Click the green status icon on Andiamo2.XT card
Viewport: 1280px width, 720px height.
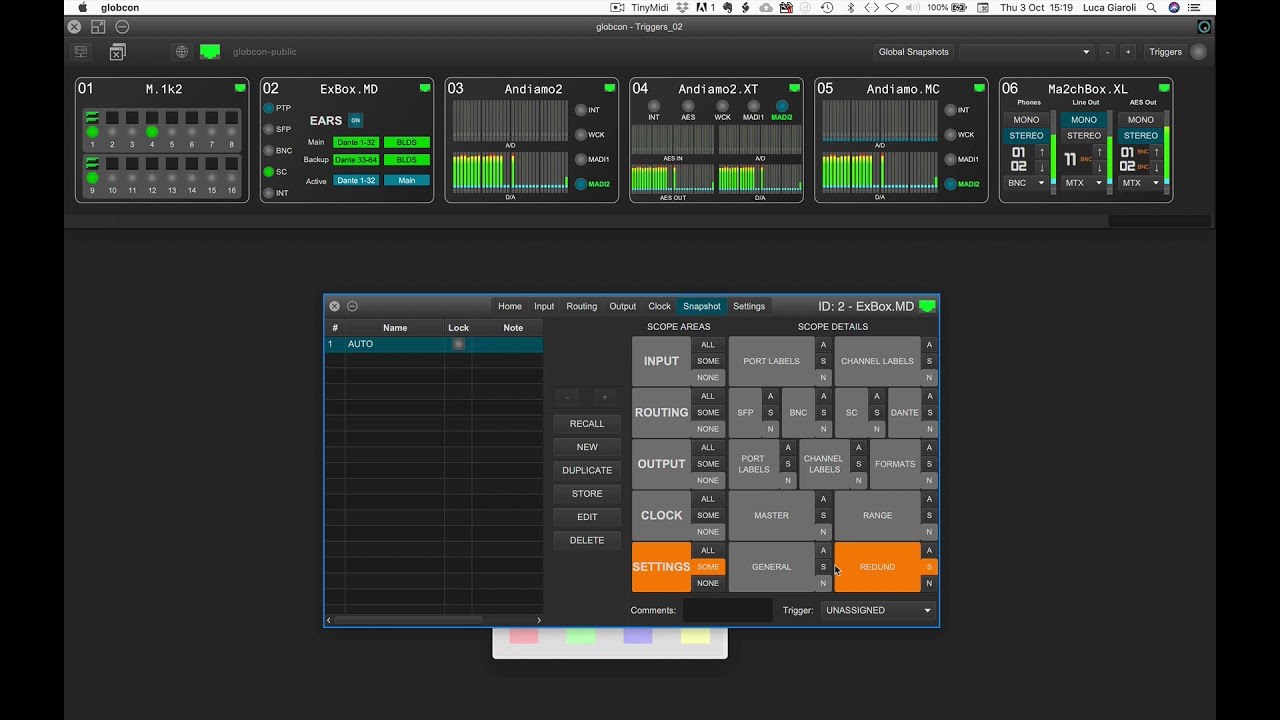pos(794,88)
